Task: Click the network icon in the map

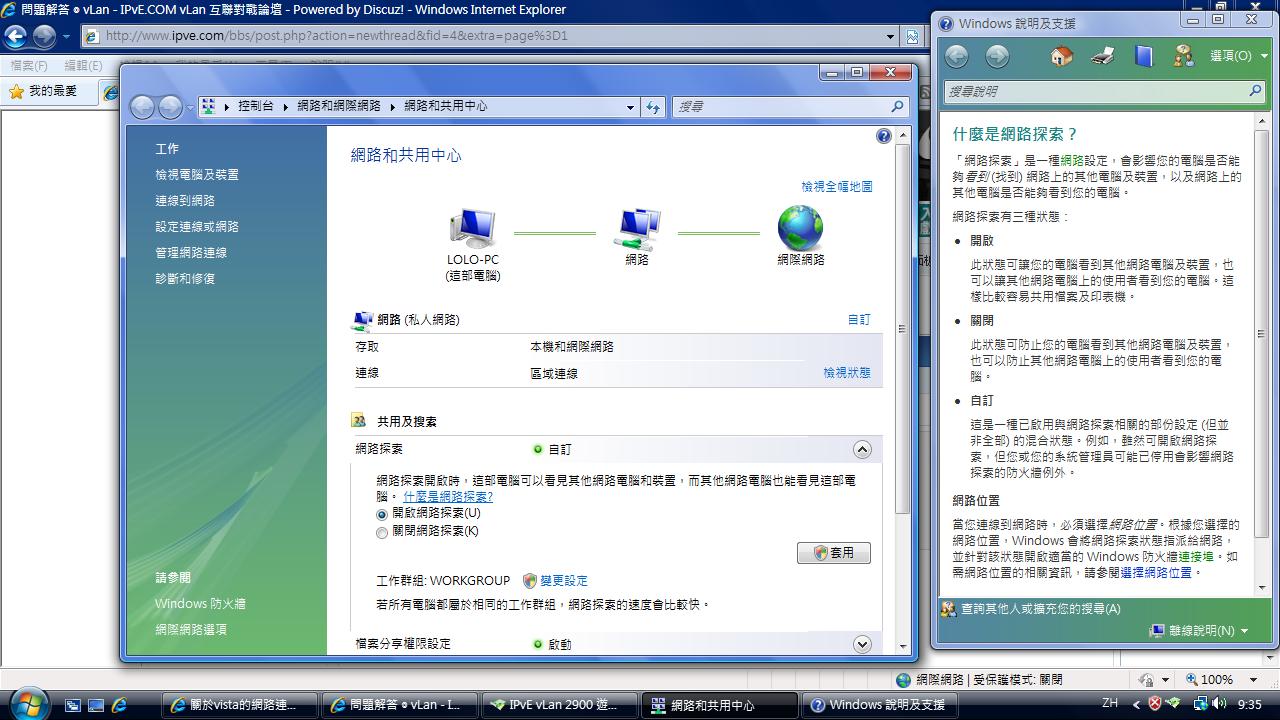Action: point(637,228)
